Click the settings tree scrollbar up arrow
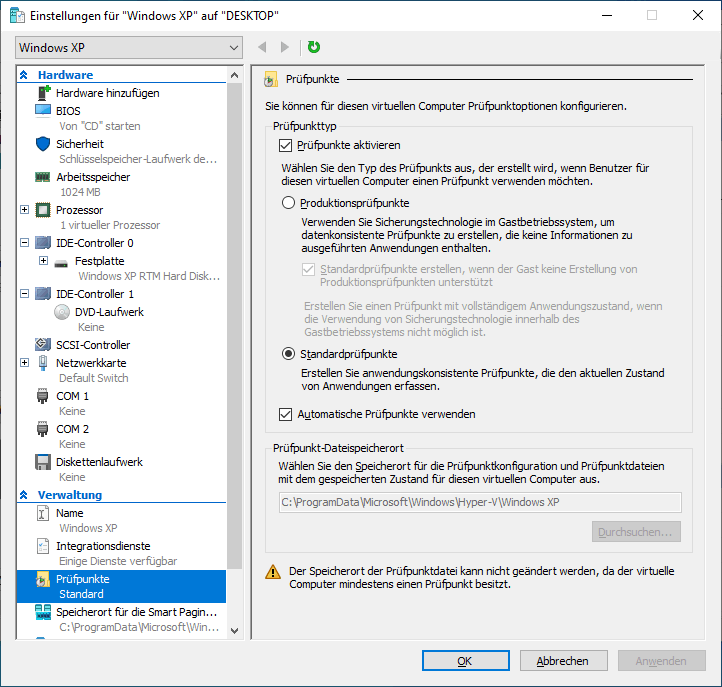The width and height of the screenshot is (722, 687). (x=234, y=75)
